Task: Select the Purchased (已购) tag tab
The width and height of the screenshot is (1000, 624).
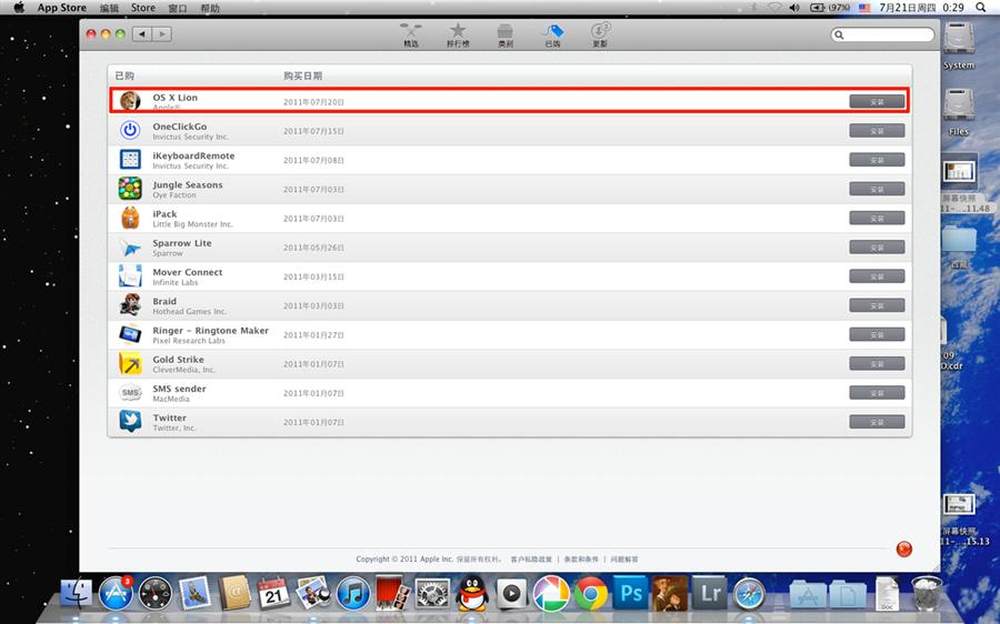Action: tap(552, 34)
